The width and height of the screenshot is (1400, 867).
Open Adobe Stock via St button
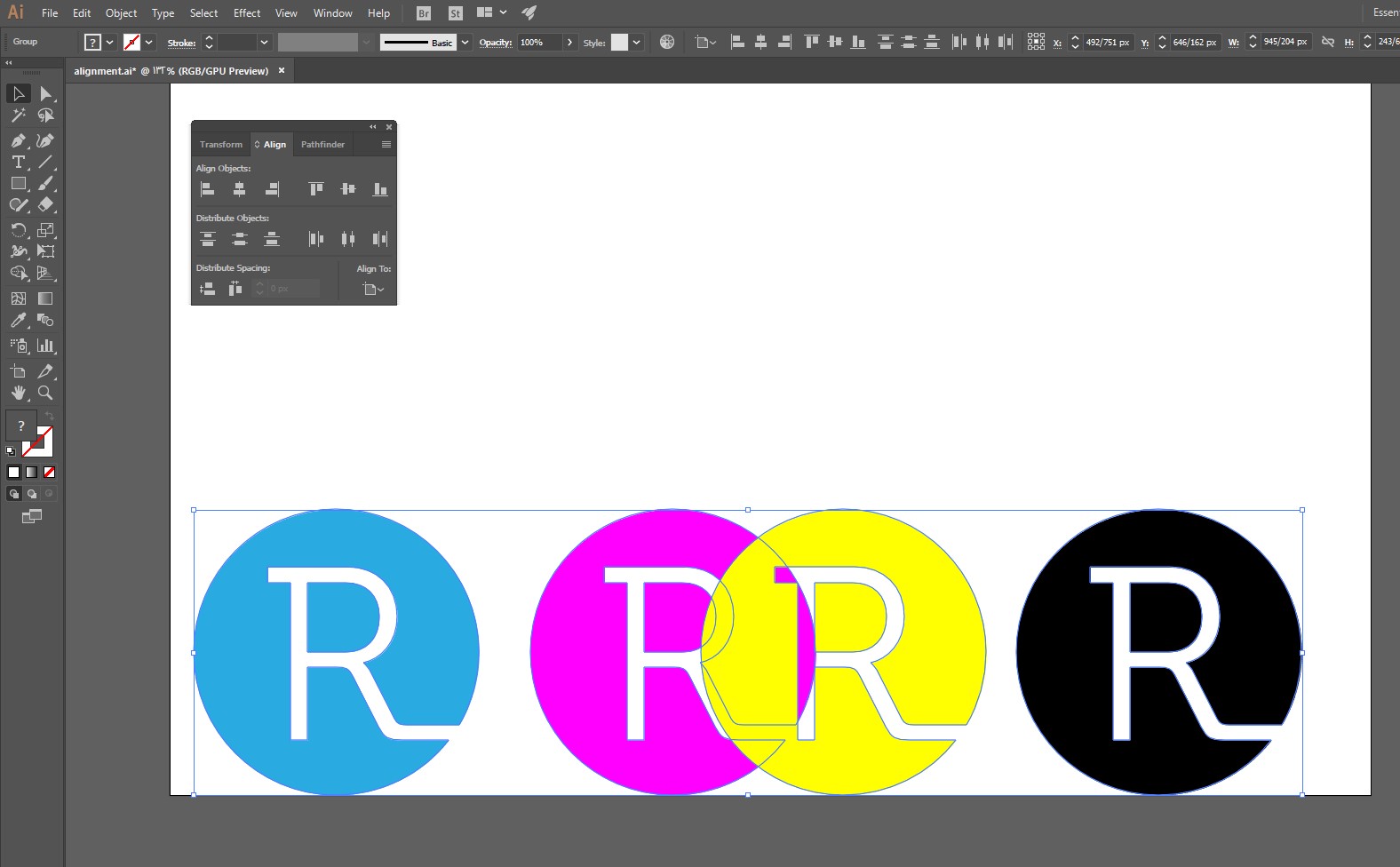click(x=456, y=13)
